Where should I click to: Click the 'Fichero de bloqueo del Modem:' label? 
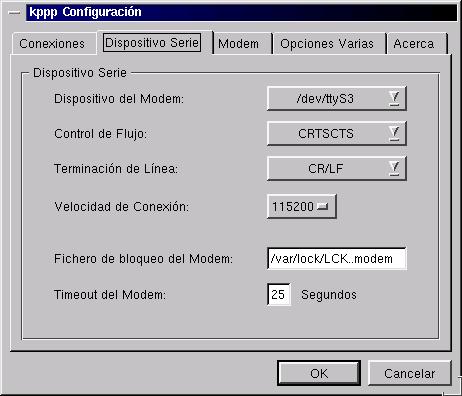(143, 259)
